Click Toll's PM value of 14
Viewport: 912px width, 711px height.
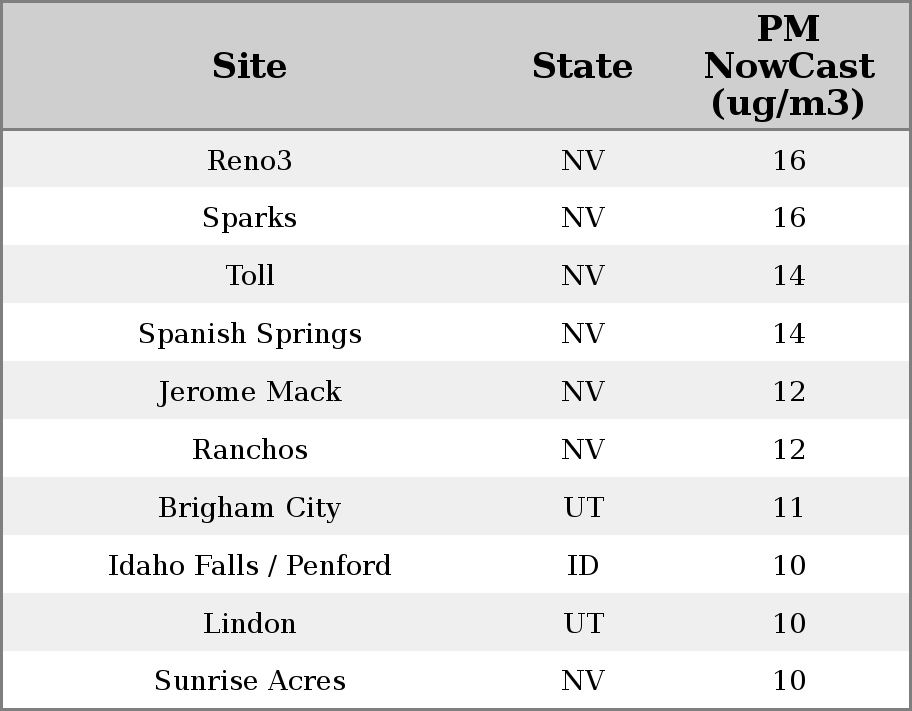pyautogui.click(x=789, y=276)
